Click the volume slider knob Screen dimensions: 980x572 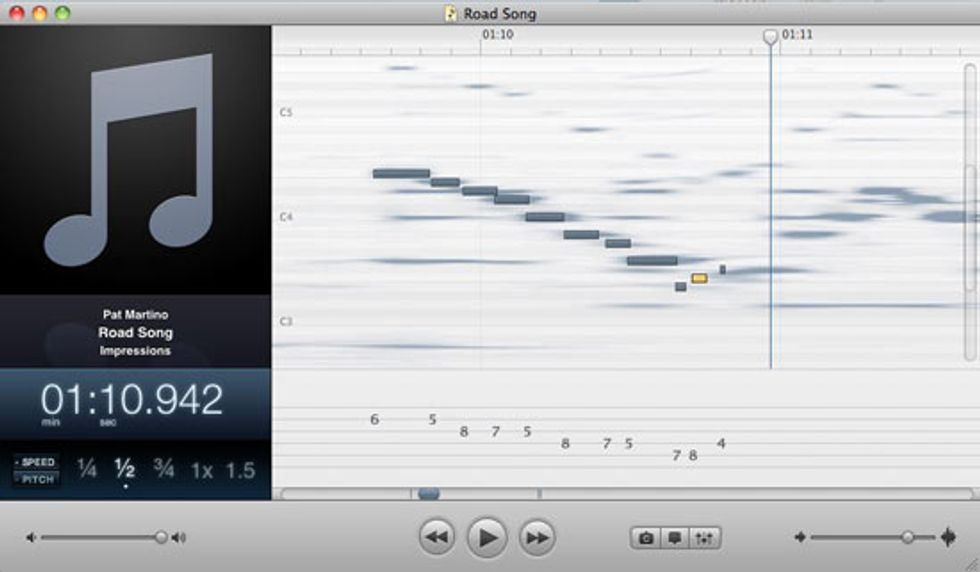point(161,537)
